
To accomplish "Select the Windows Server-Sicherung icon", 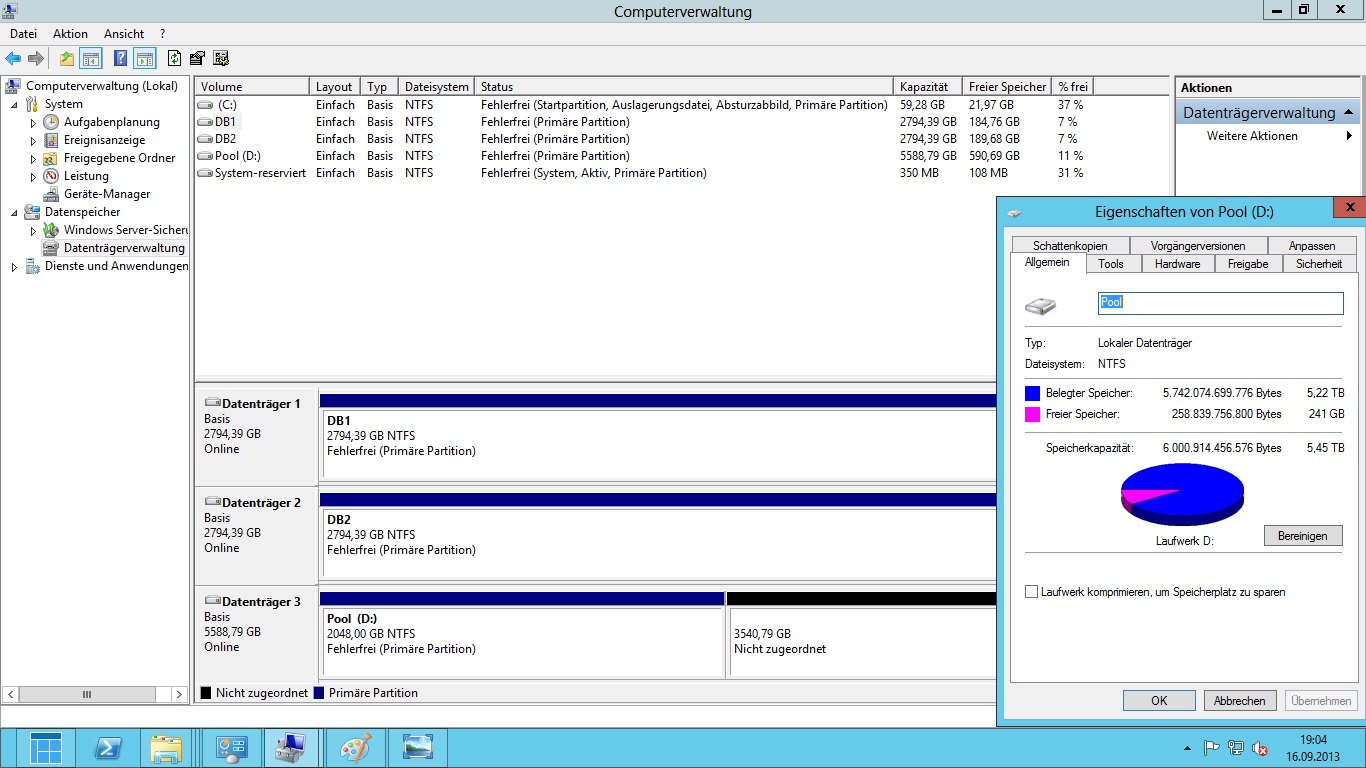I will [51, 230].
